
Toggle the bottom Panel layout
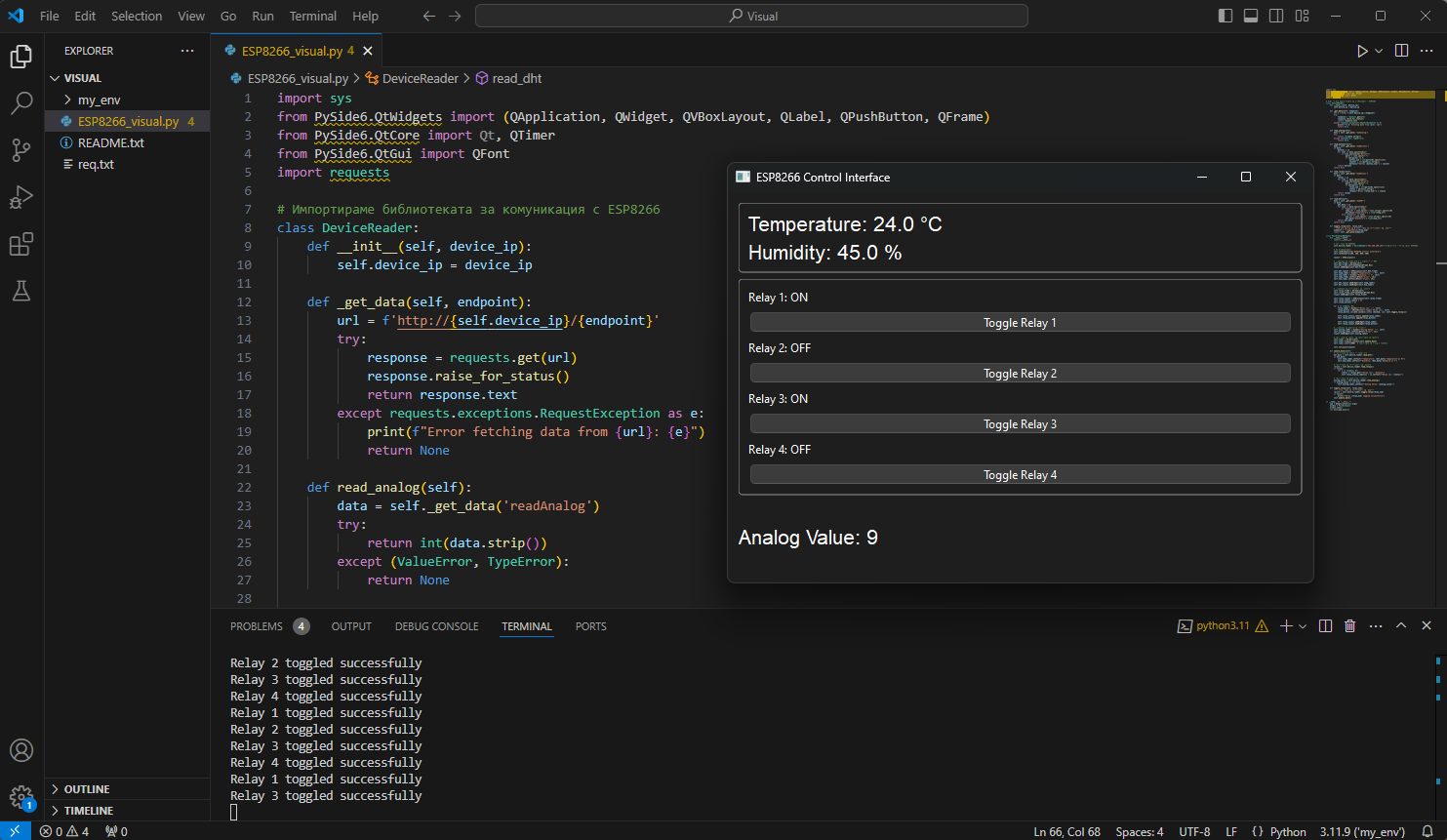[1251, 16]
